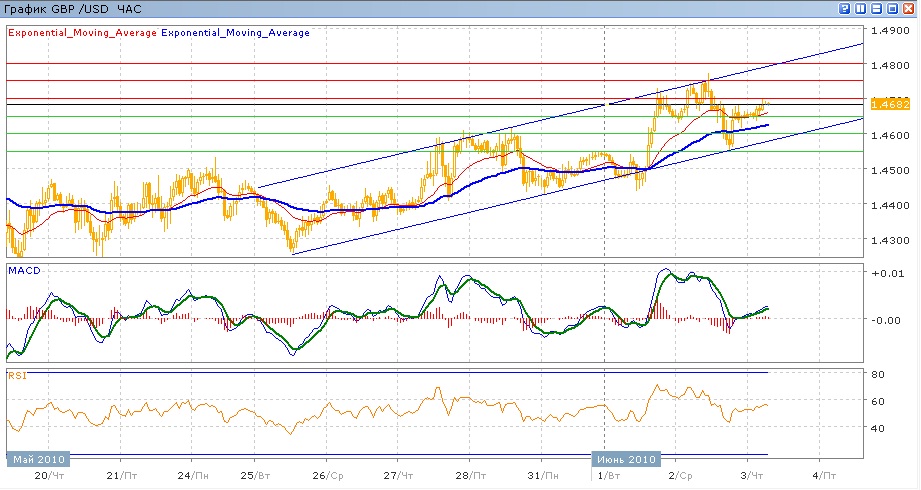Screen dimensions: 921x490
Task: Close the GBP/USD chart window
Action: click(x=909, y=8)
